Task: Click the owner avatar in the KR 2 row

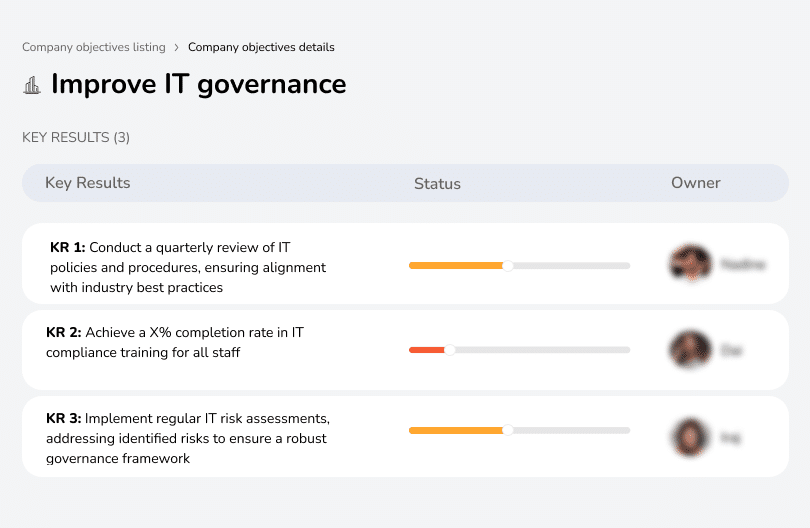Action: click(690, 350)
